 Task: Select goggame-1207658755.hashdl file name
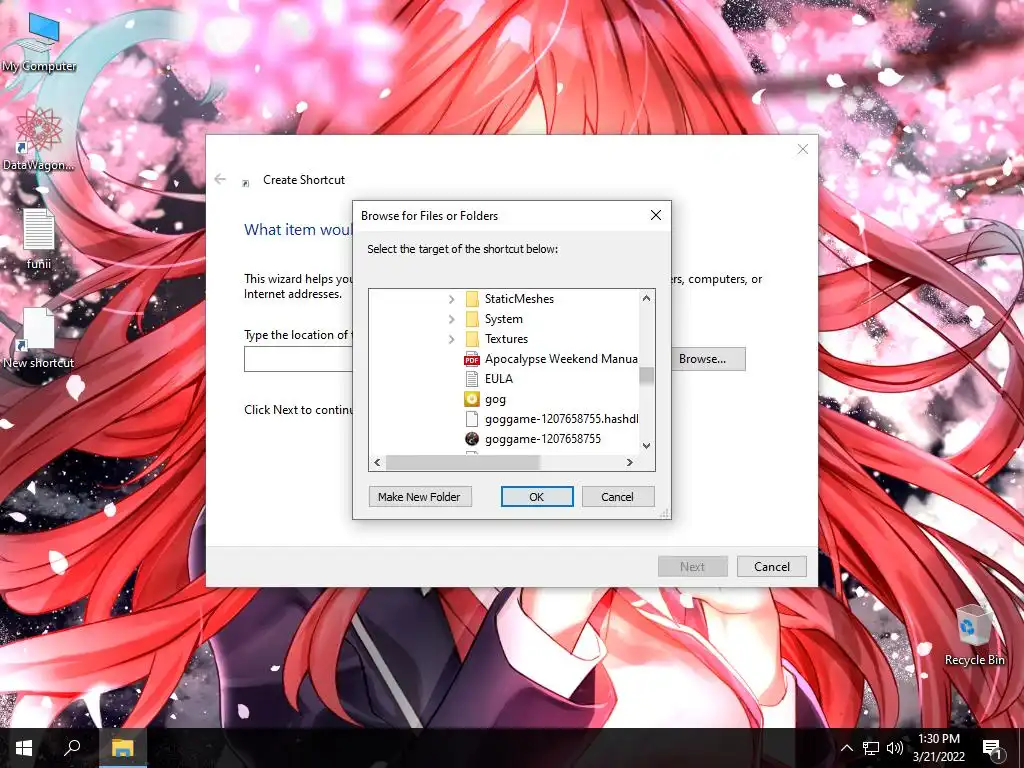tap(562, 419)
